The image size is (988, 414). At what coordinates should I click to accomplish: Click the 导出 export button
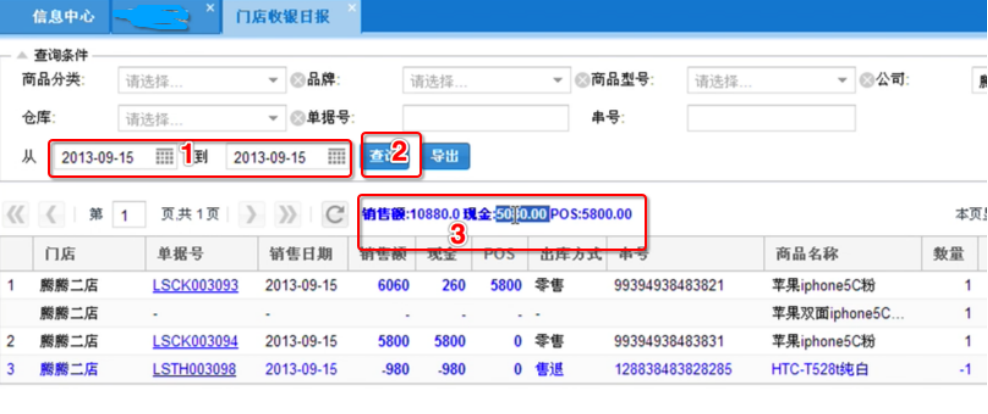(445, 156)
